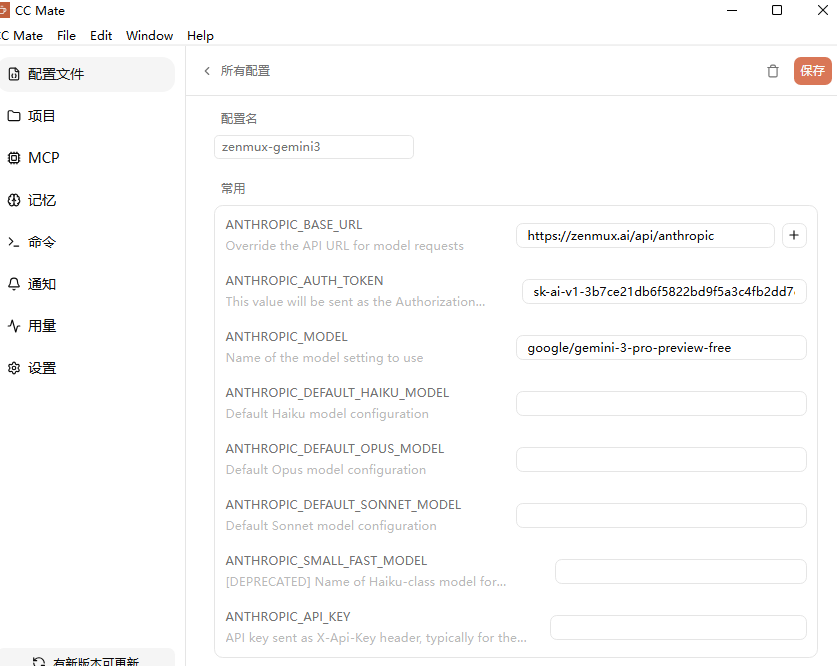Open the Edit menu
The height and width of the screenshot is (666, 837).
pyautogui.click(x=101, y=35)
